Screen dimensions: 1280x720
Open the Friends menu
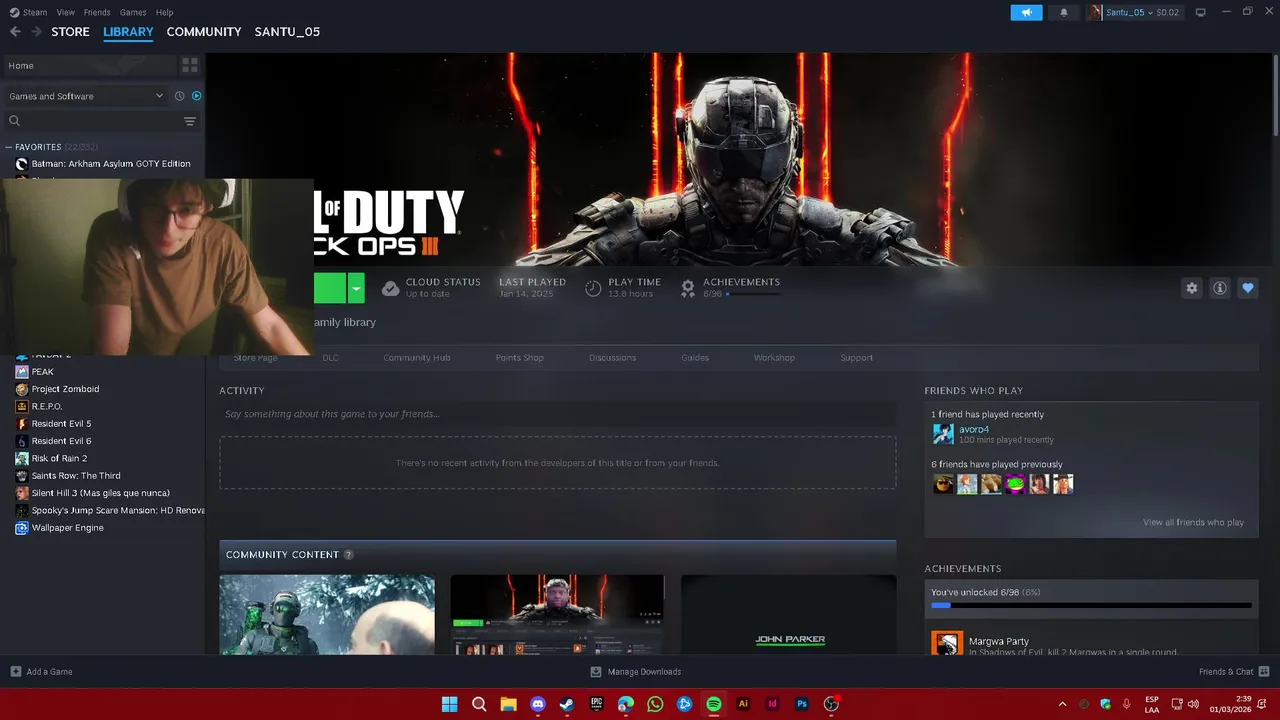[x=97, y=12]
